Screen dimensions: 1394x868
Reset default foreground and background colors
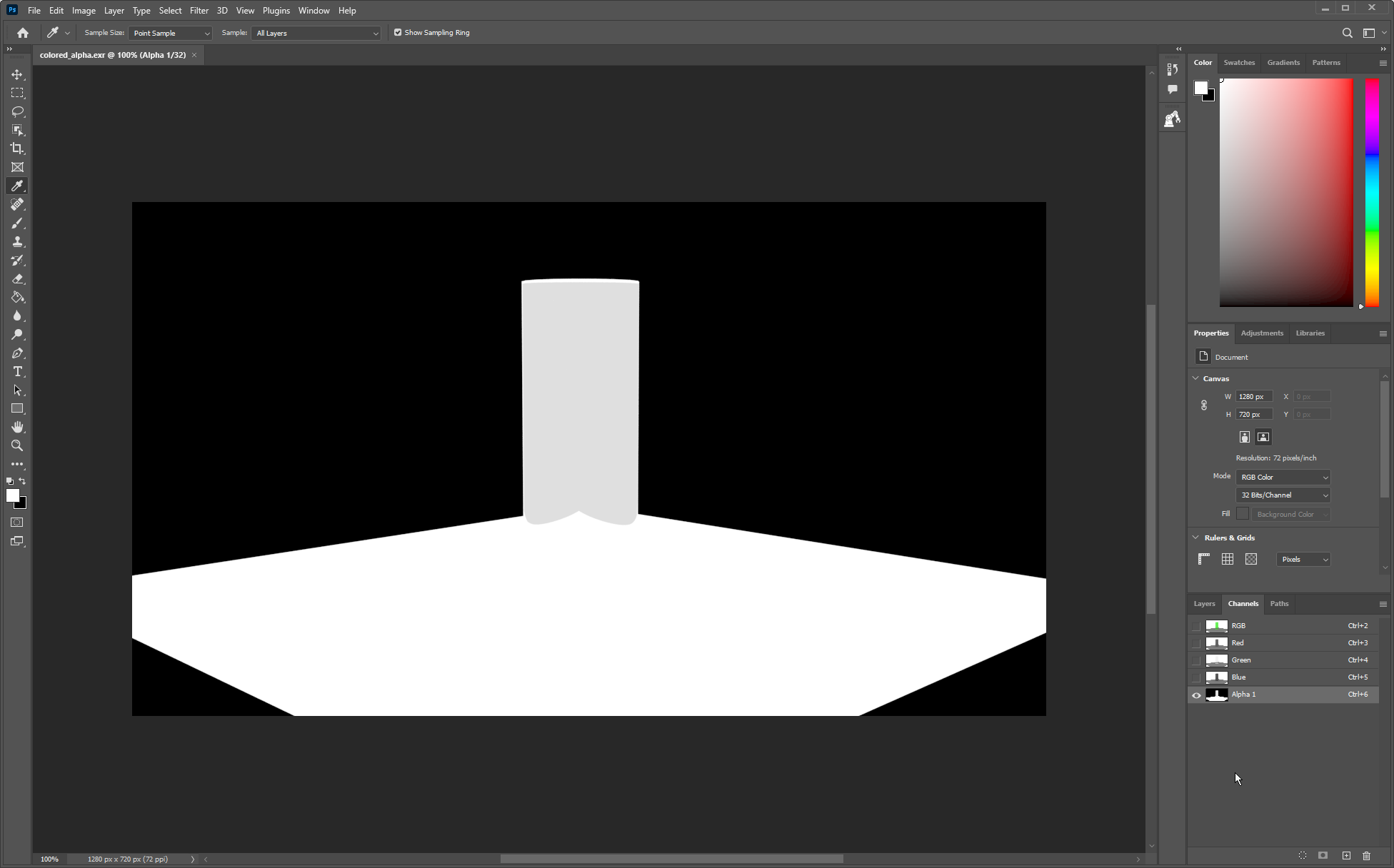[x=10, y=481]
